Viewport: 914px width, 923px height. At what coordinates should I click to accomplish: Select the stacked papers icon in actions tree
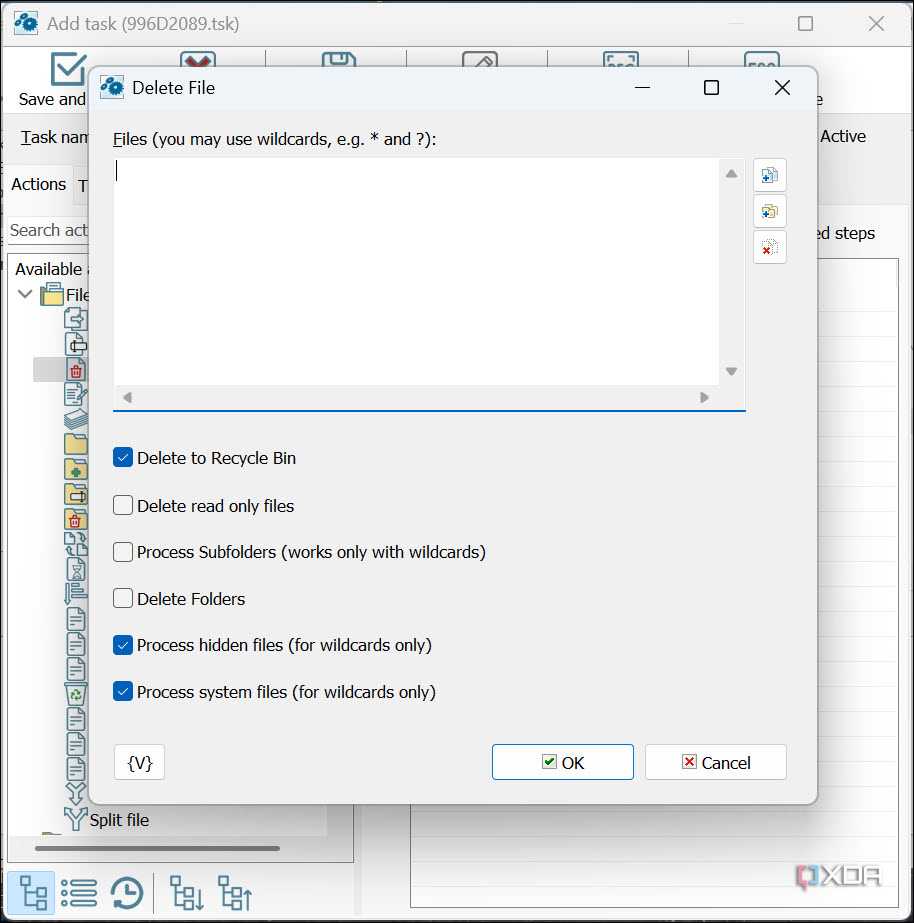click(75, 419)
